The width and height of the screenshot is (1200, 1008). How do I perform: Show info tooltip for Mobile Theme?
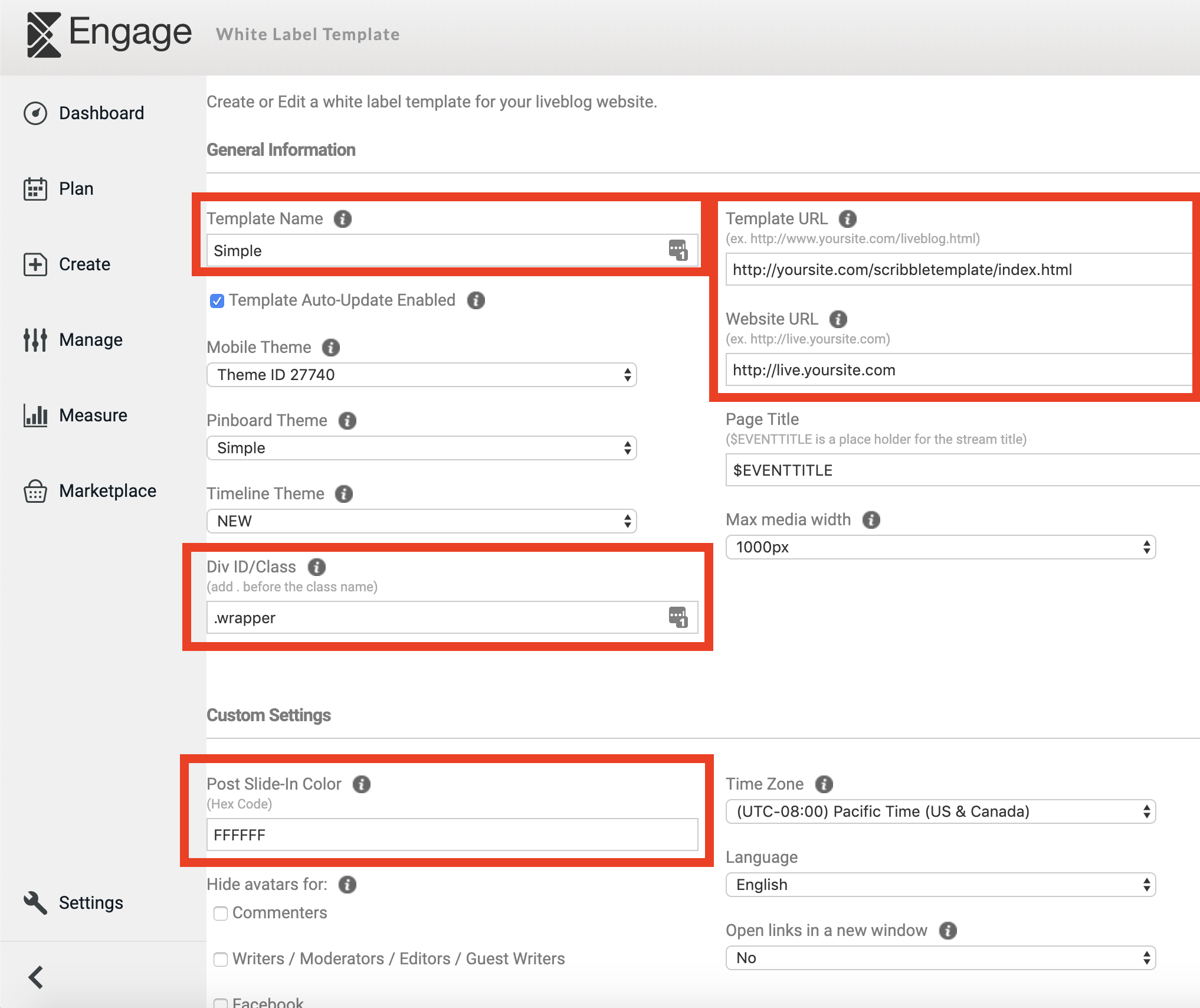[331, 348]
